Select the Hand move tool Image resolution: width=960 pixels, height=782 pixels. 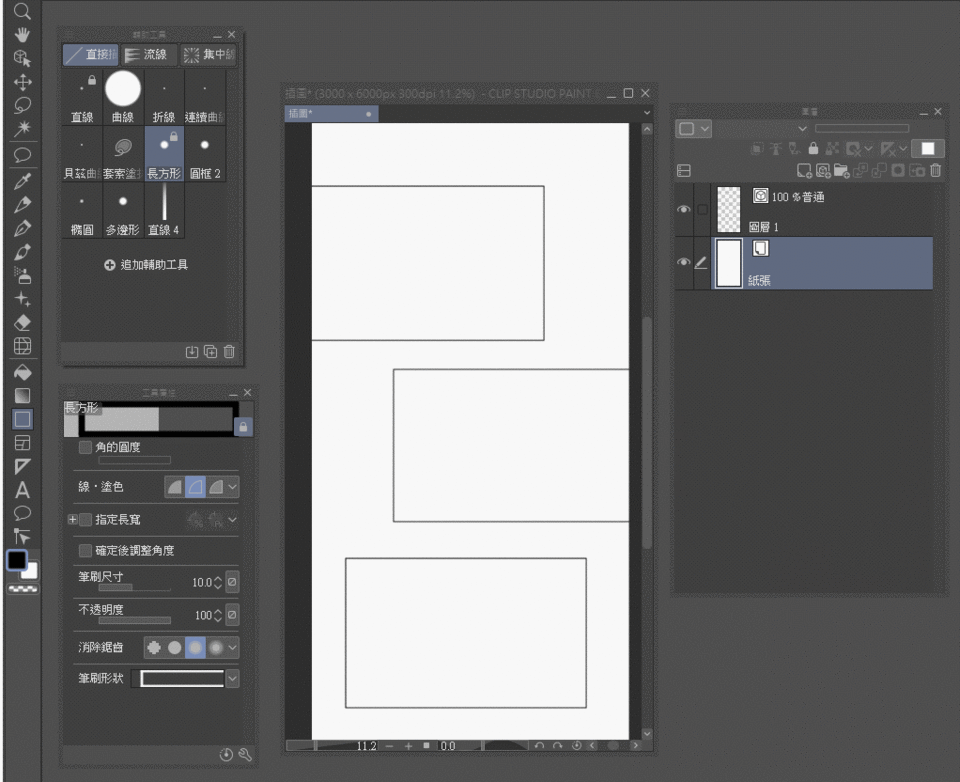click(22, 36)
